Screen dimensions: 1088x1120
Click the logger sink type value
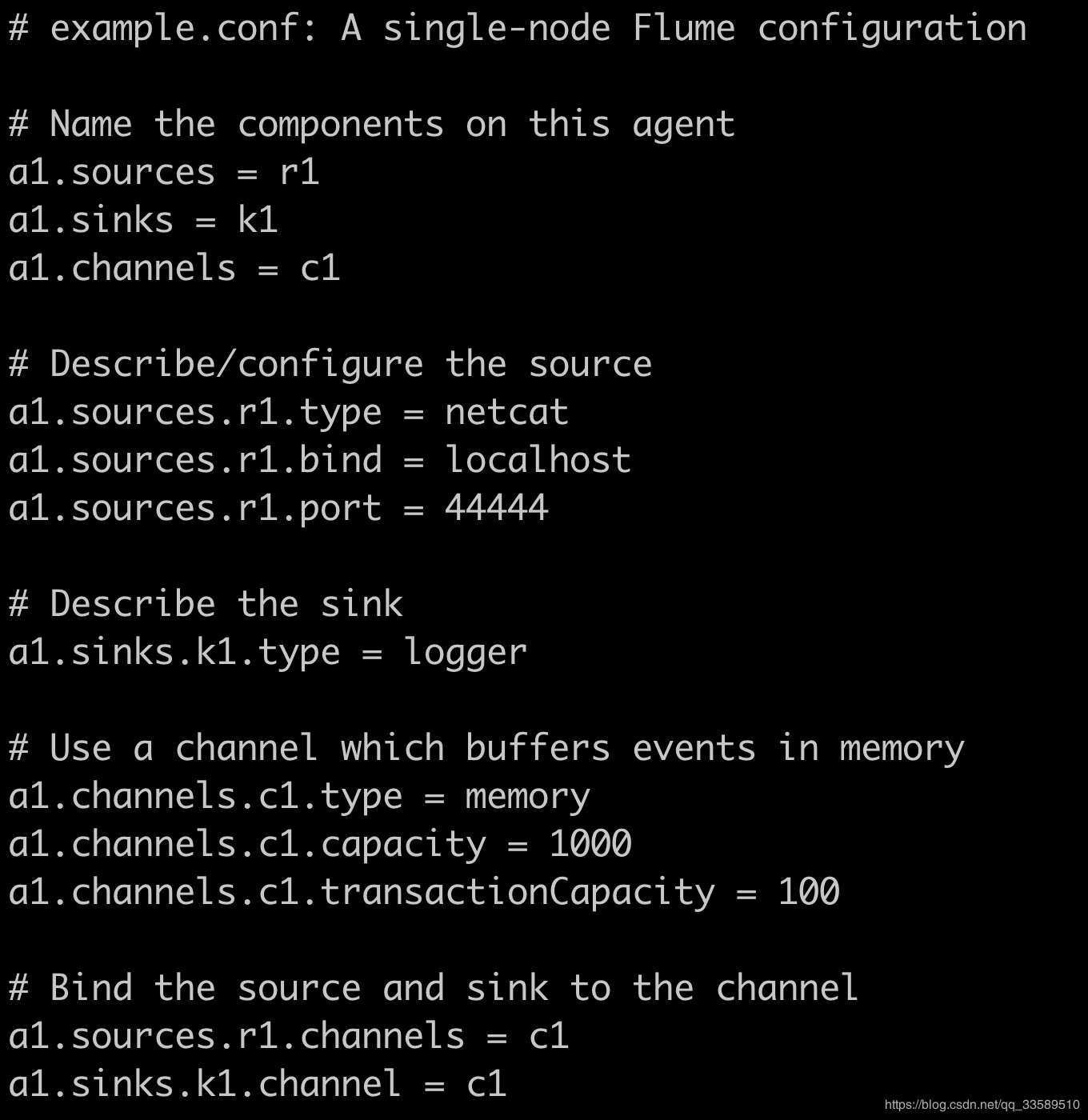[x=465, y=653]
